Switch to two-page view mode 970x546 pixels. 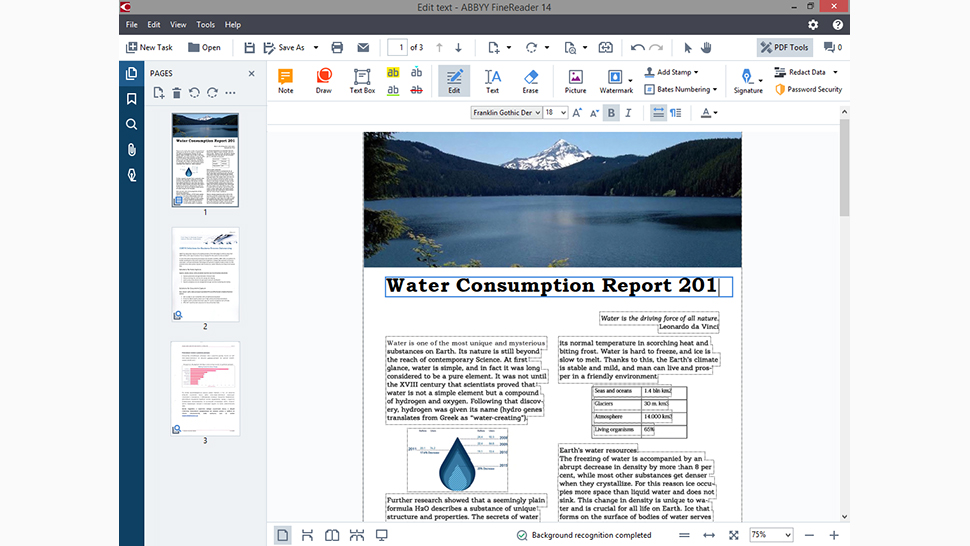pos(332,535)
